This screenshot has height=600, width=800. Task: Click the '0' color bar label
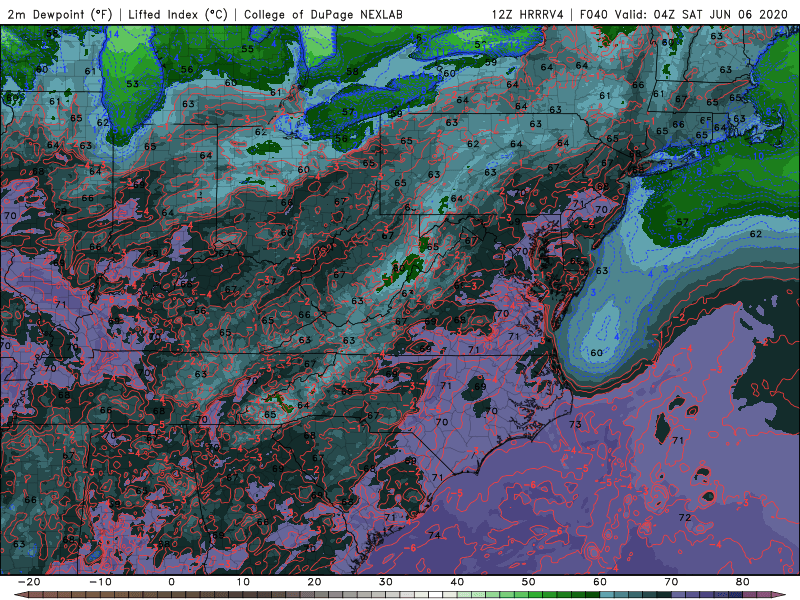pos(171,582)
